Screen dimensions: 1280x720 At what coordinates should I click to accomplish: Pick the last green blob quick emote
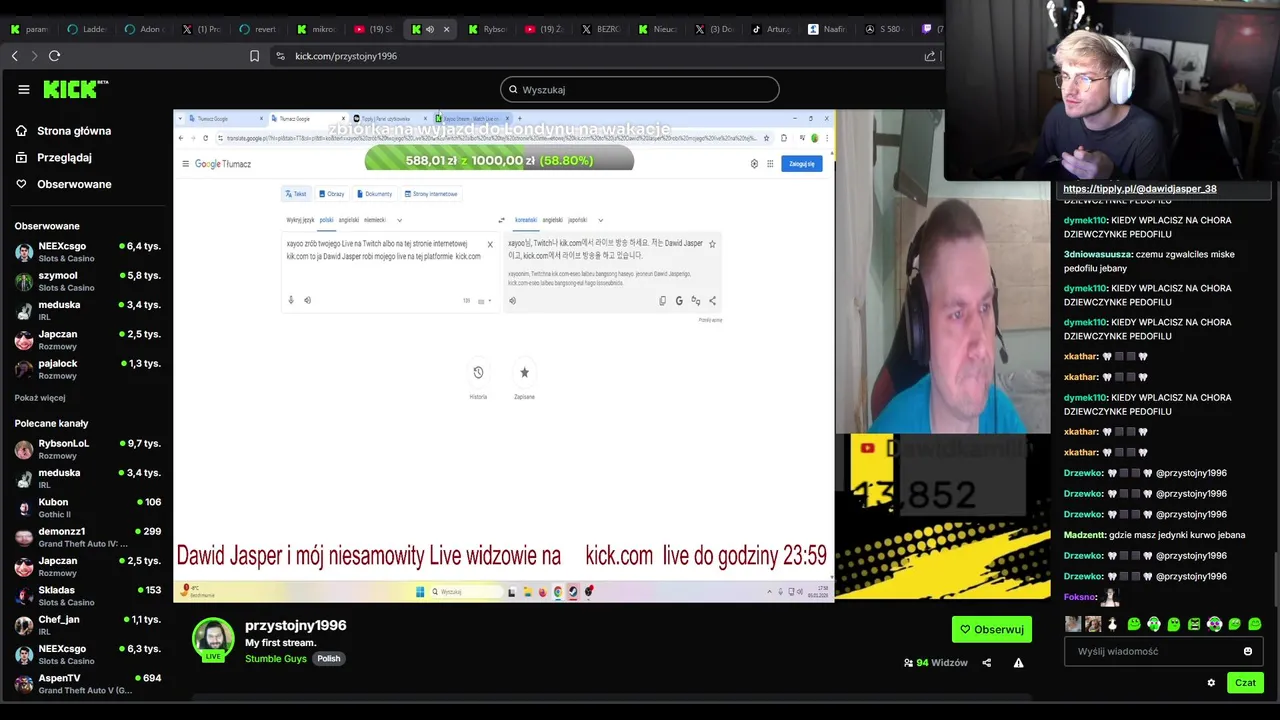click(1255, 624)
